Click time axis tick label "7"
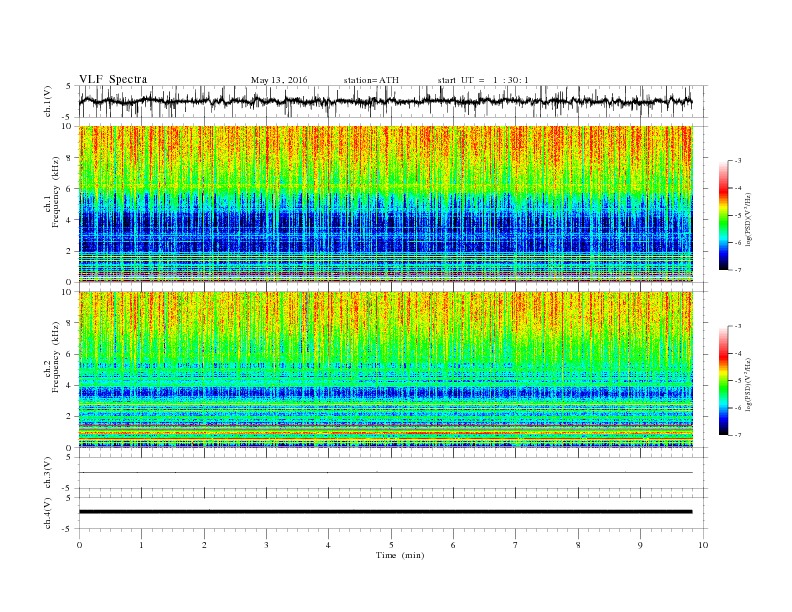The height and width of the screenshot is (612, 792). (516, 545)
